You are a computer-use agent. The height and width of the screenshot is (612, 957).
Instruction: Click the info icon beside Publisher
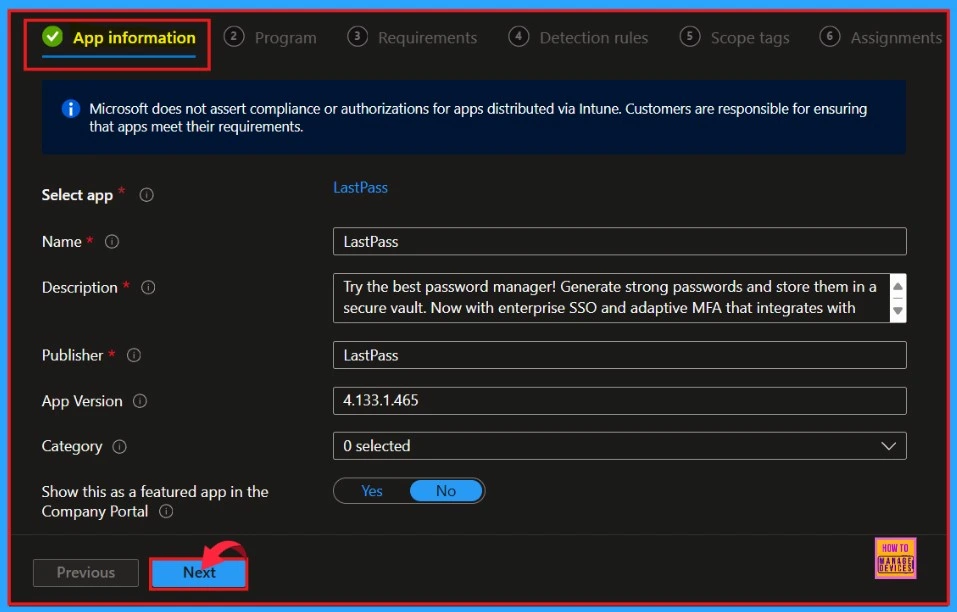coord(134,355)
